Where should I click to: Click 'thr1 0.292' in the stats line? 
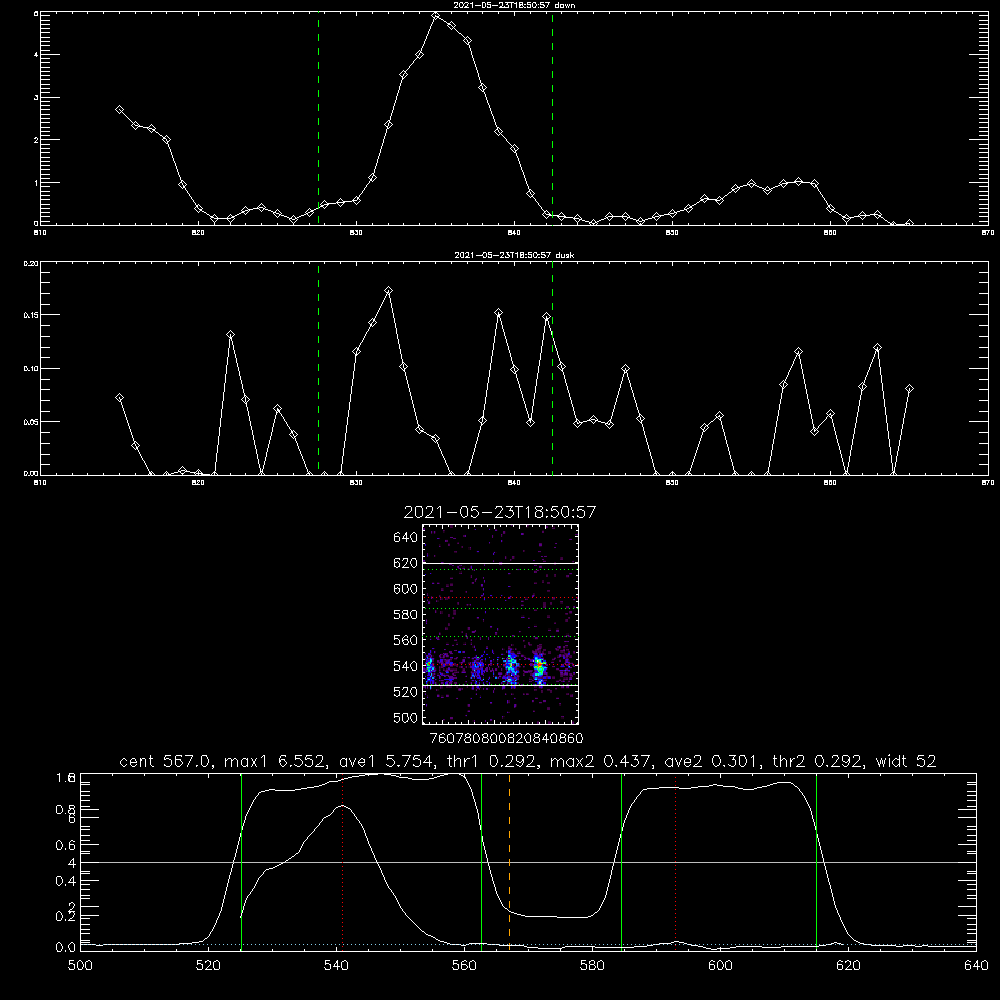point(495,761)
